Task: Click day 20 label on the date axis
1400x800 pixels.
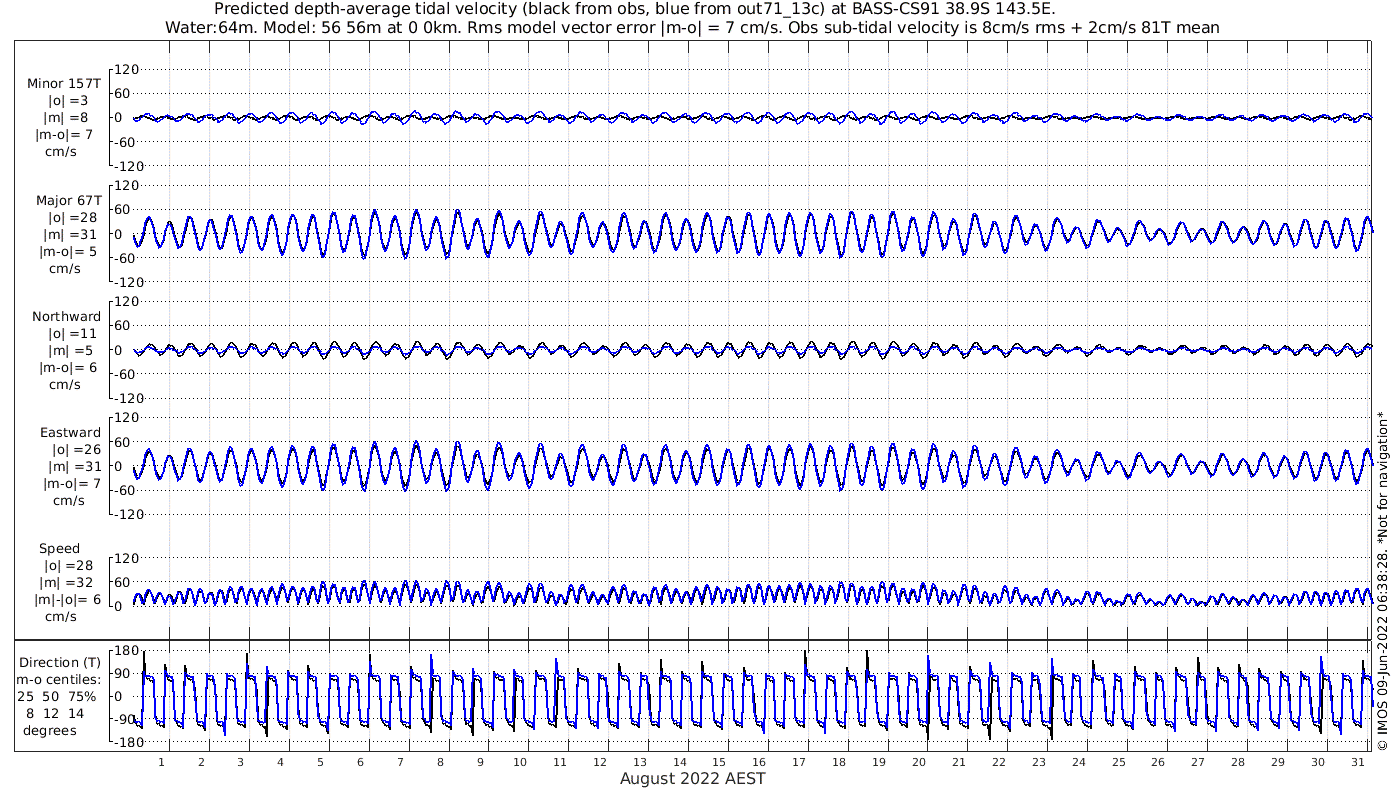Action: (919, 762)
